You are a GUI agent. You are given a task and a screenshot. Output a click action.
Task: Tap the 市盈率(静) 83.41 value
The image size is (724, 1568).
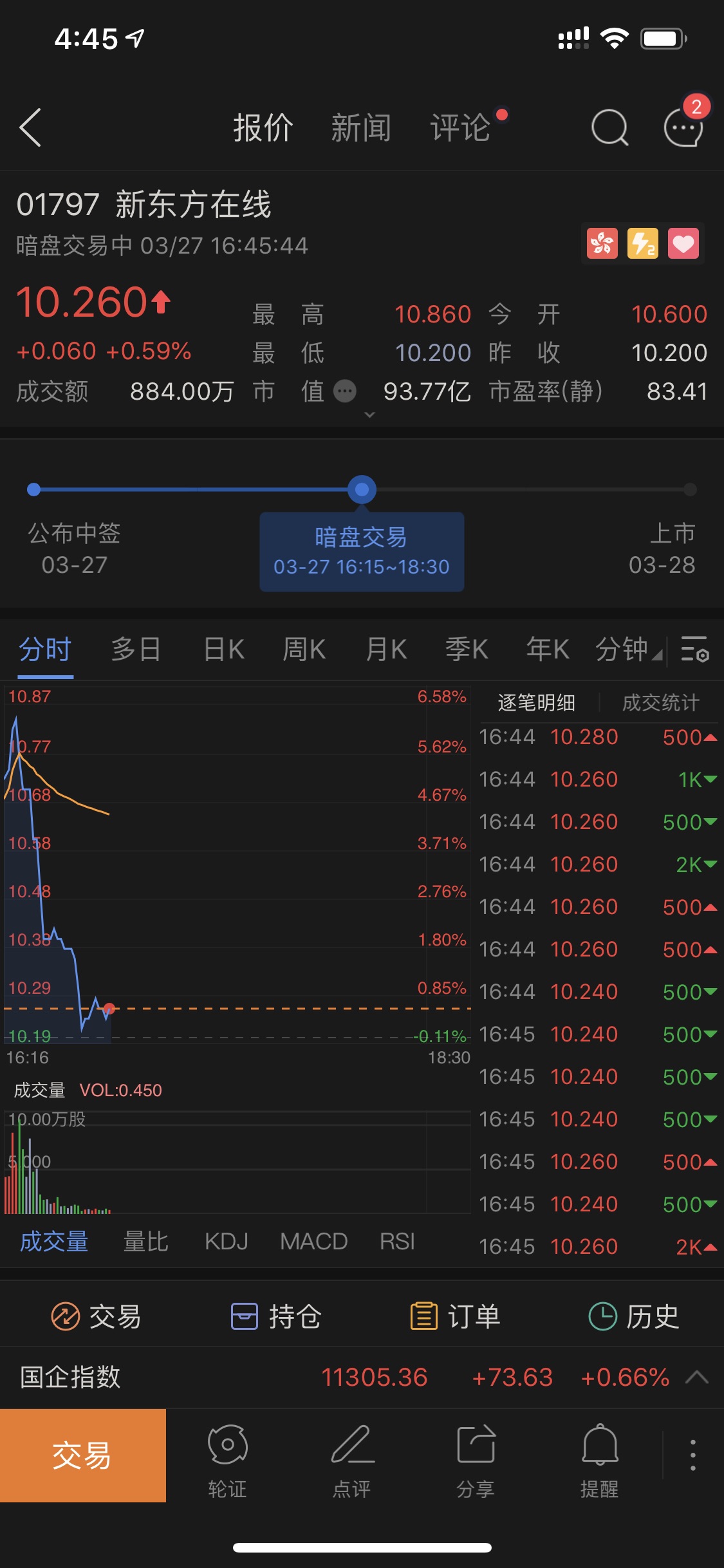[x=677, y=391]
